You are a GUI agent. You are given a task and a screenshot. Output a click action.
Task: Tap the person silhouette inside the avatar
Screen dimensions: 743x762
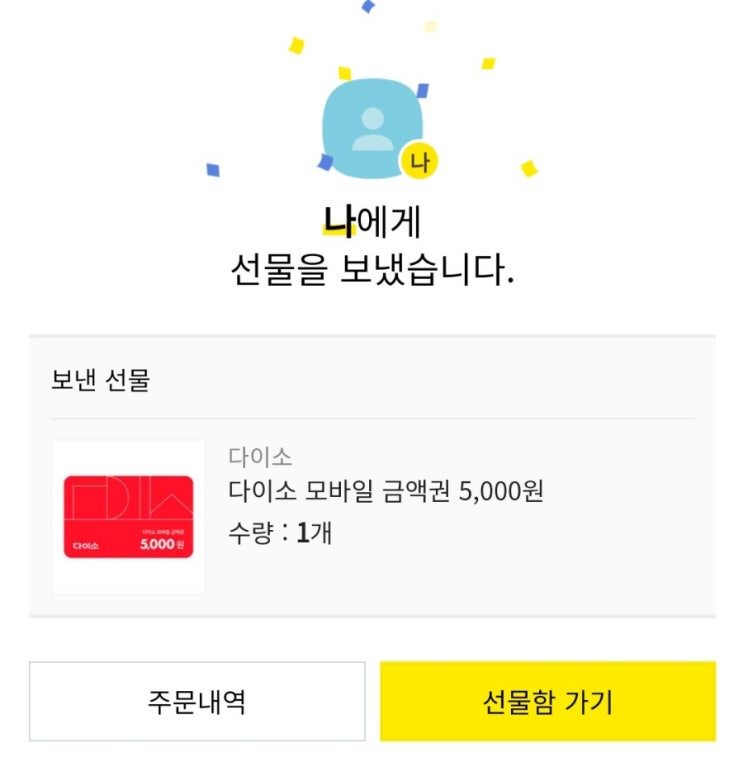tap(373, 129)
